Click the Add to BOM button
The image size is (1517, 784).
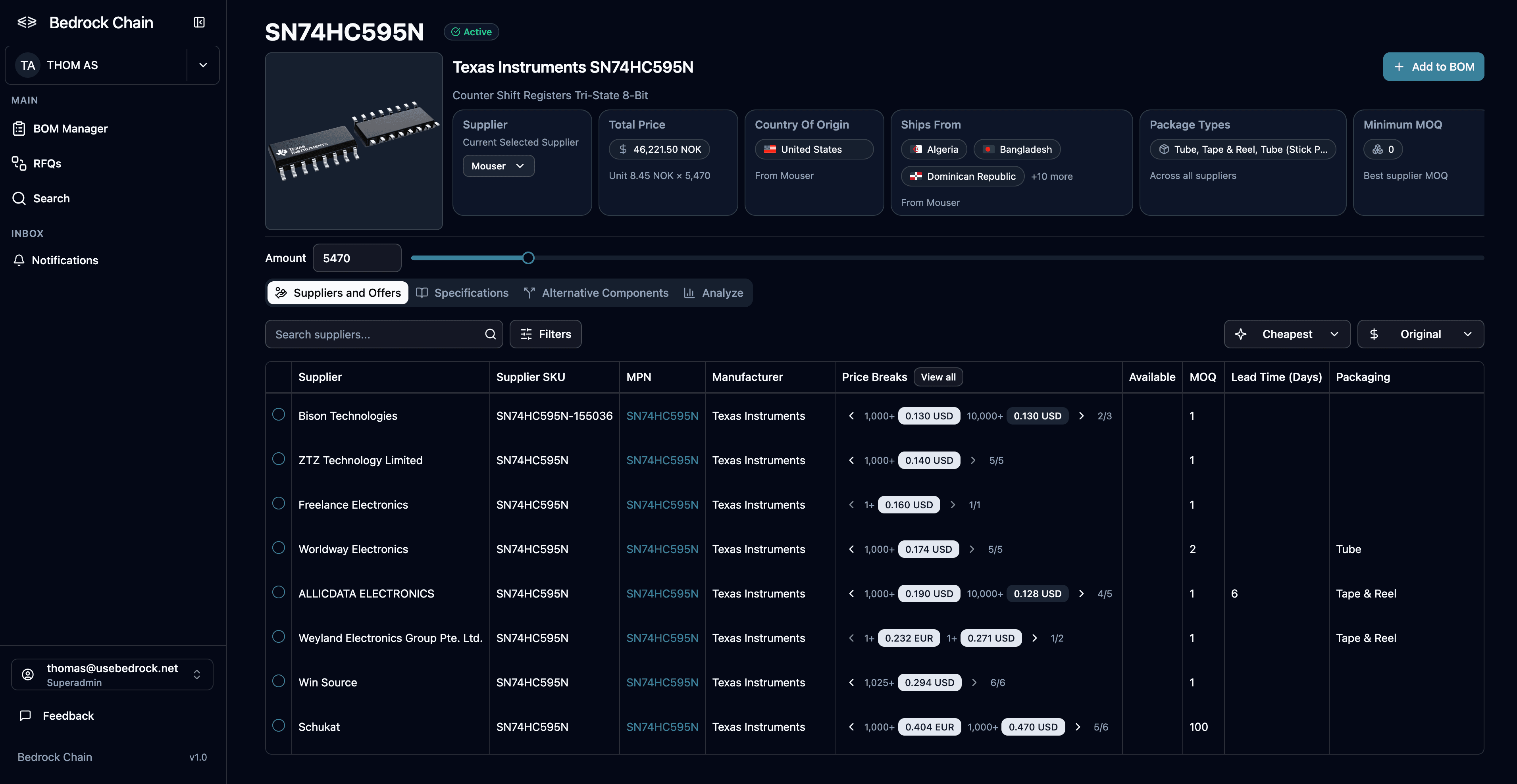pos(1433,67)
